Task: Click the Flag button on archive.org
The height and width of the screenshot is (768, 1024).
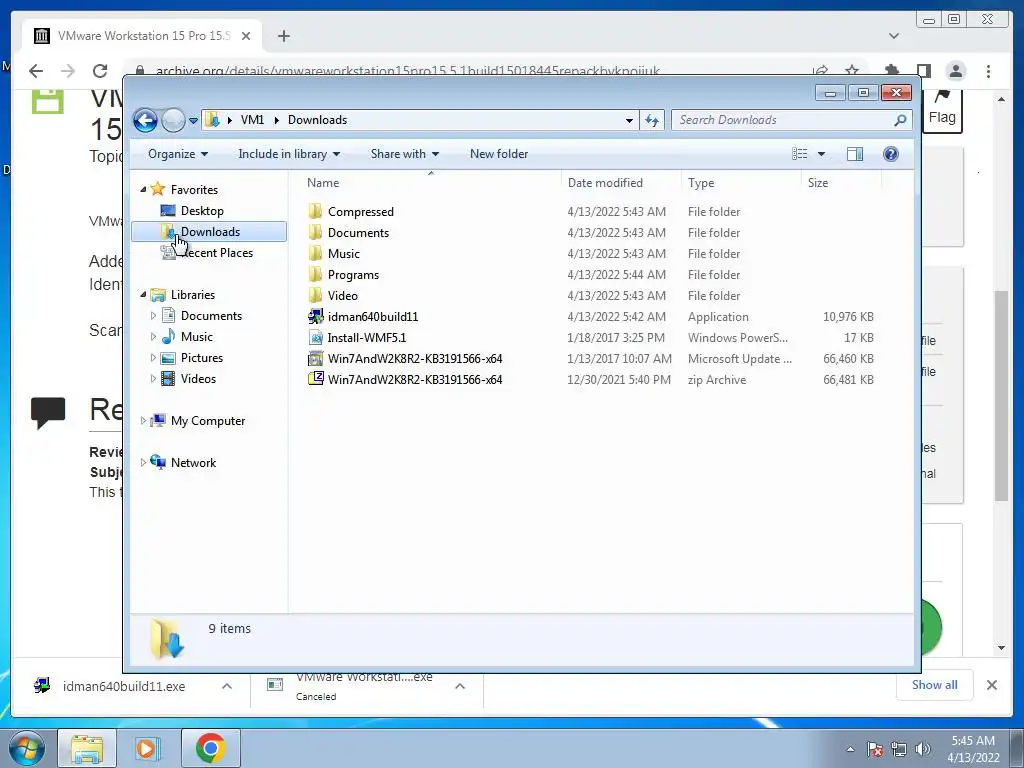Action: [x=942, y=109]
